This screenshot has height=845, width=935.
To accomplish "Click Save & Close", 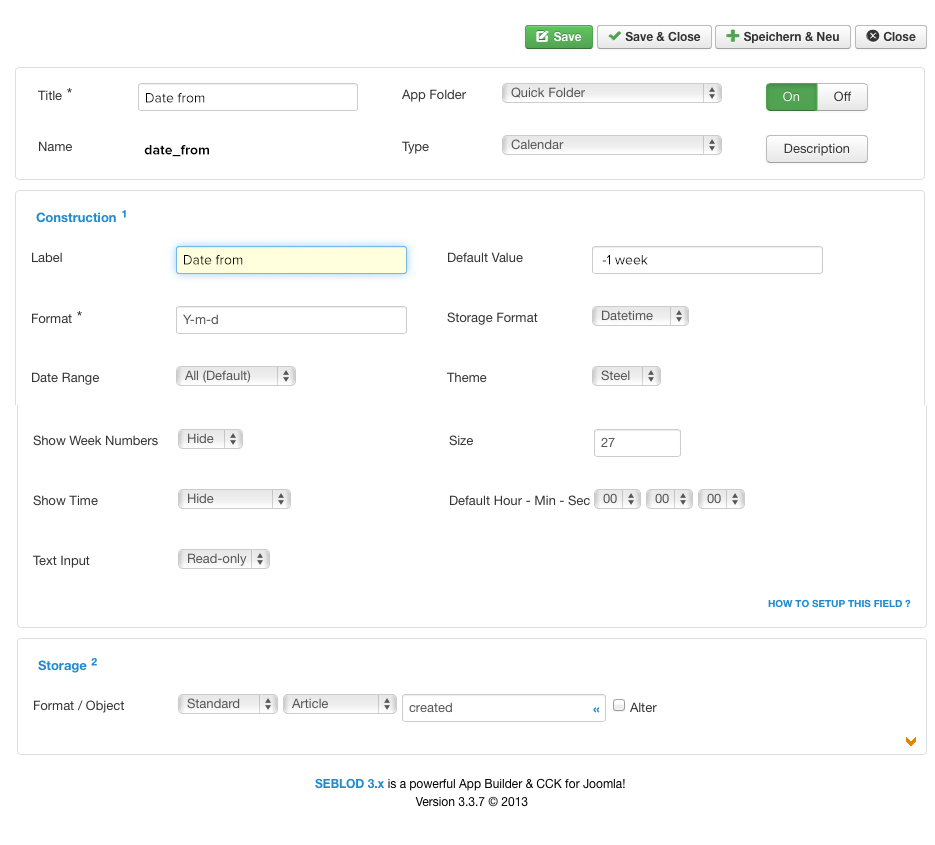I will point(654,37).
